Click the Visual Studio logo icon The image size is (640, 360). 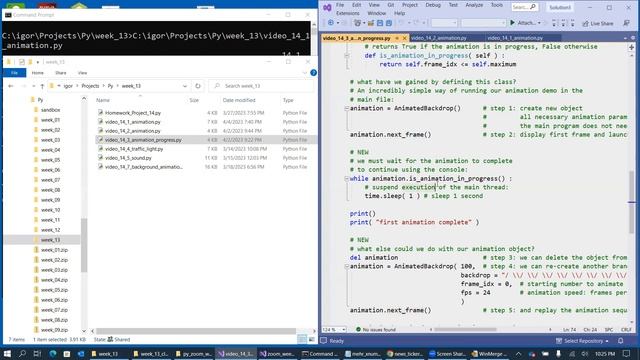(327, 7)
